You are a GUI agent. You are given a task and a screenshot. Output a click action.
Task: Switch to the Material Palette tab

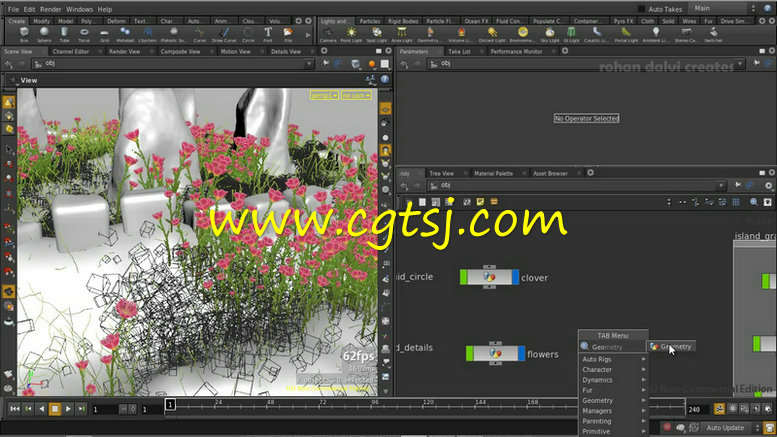coord(493,173)
